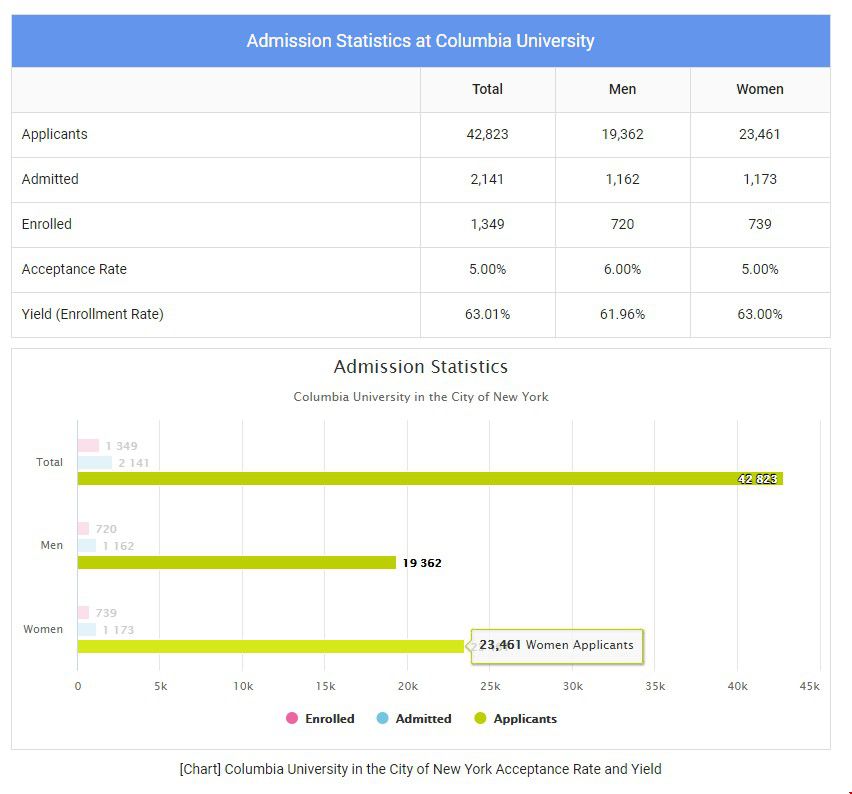852x794 pixels.
Task: Click the Women admitted blue bar
Action: tap(87, 629)
